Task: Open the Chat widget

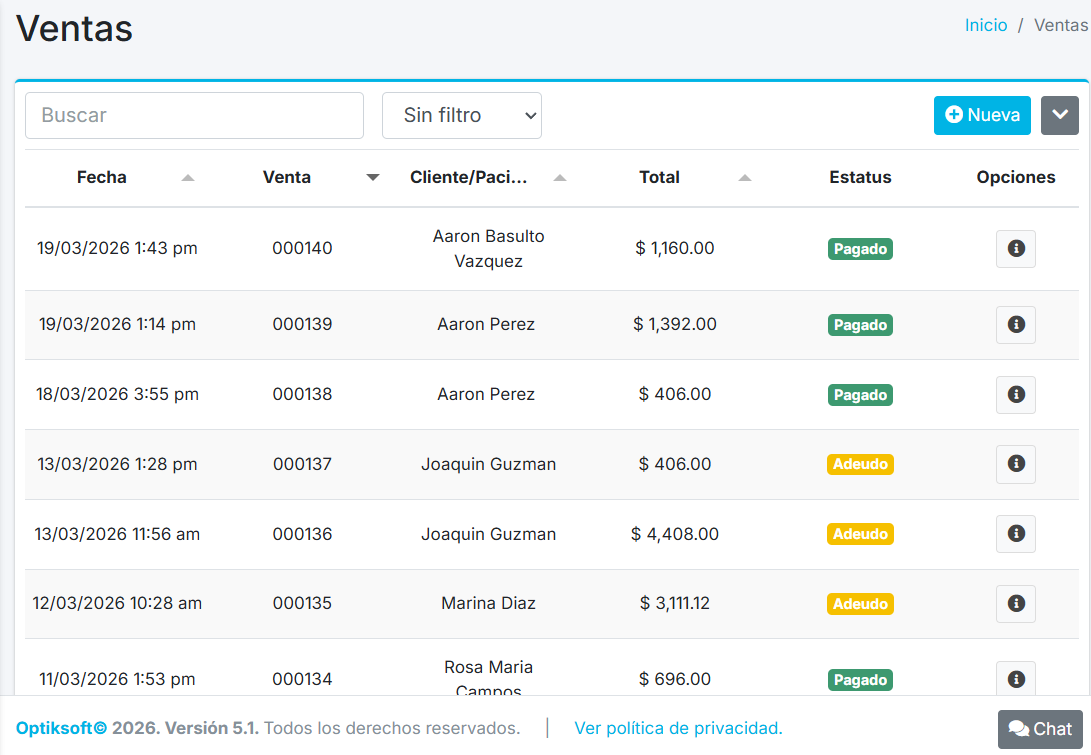Action: pyautogui.click(x=1040, y=729)
